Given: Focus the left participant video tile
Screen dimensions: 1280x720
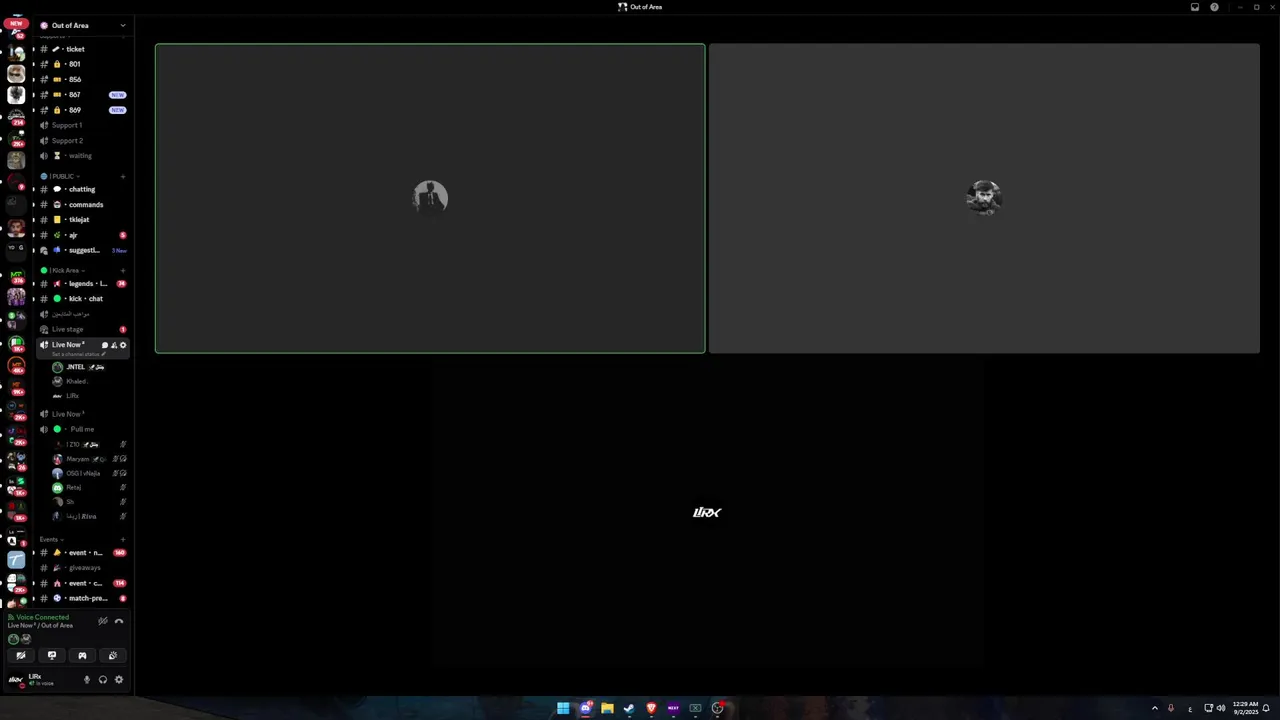Looking at the screenshot, I should (430, 198).
